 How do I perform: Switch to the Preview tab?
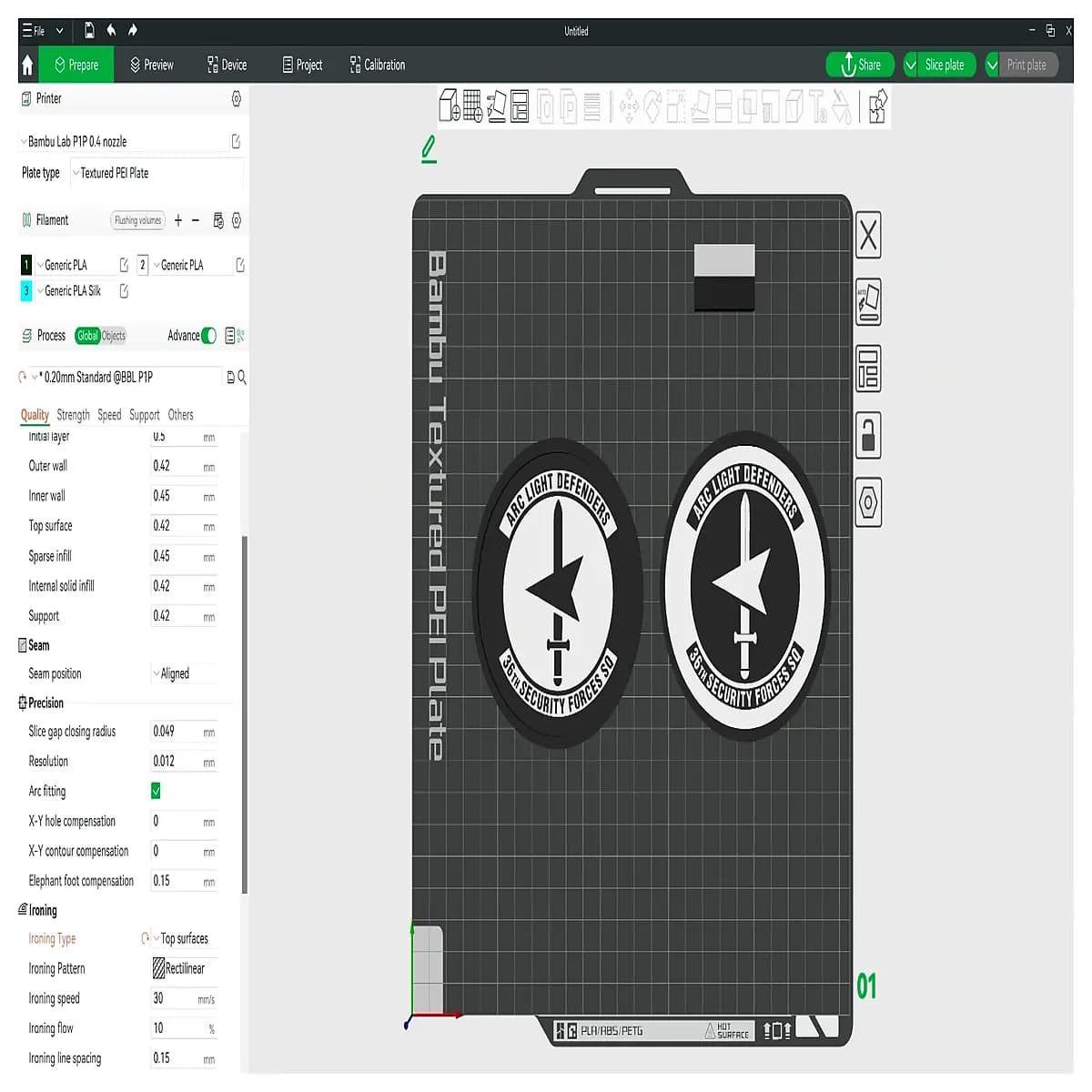coord(152,65)
